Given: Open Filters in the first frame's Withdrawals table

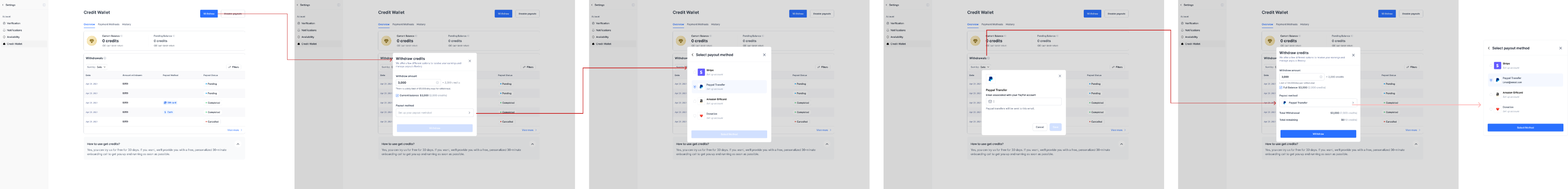Looking at the screenshot, I should 234,67.
